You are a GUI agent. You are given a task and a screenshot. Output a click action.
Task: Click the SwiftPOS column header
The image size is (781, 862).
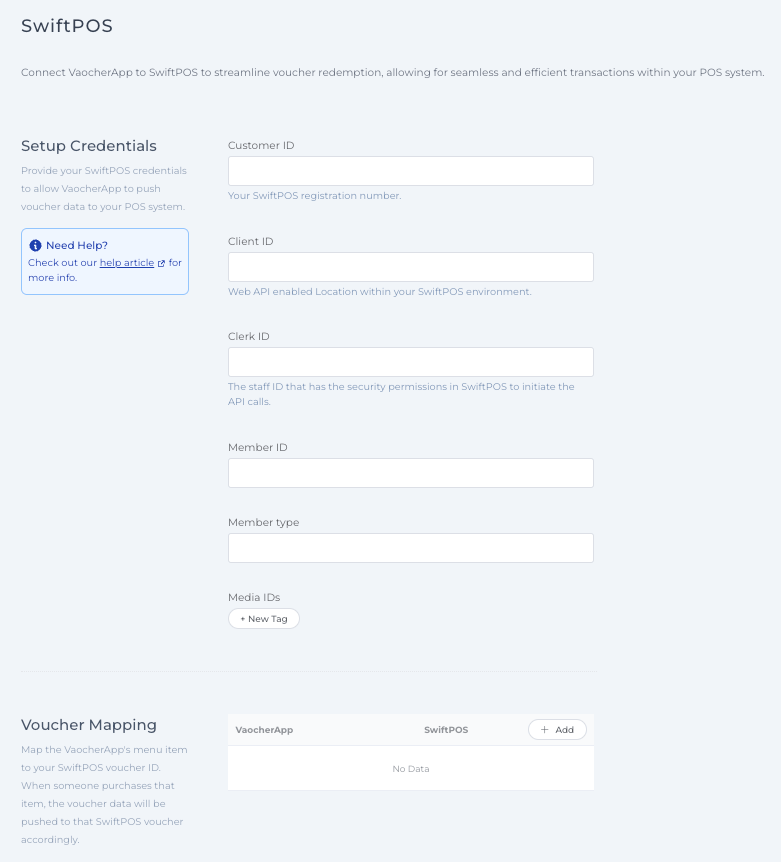coord(446,729)
